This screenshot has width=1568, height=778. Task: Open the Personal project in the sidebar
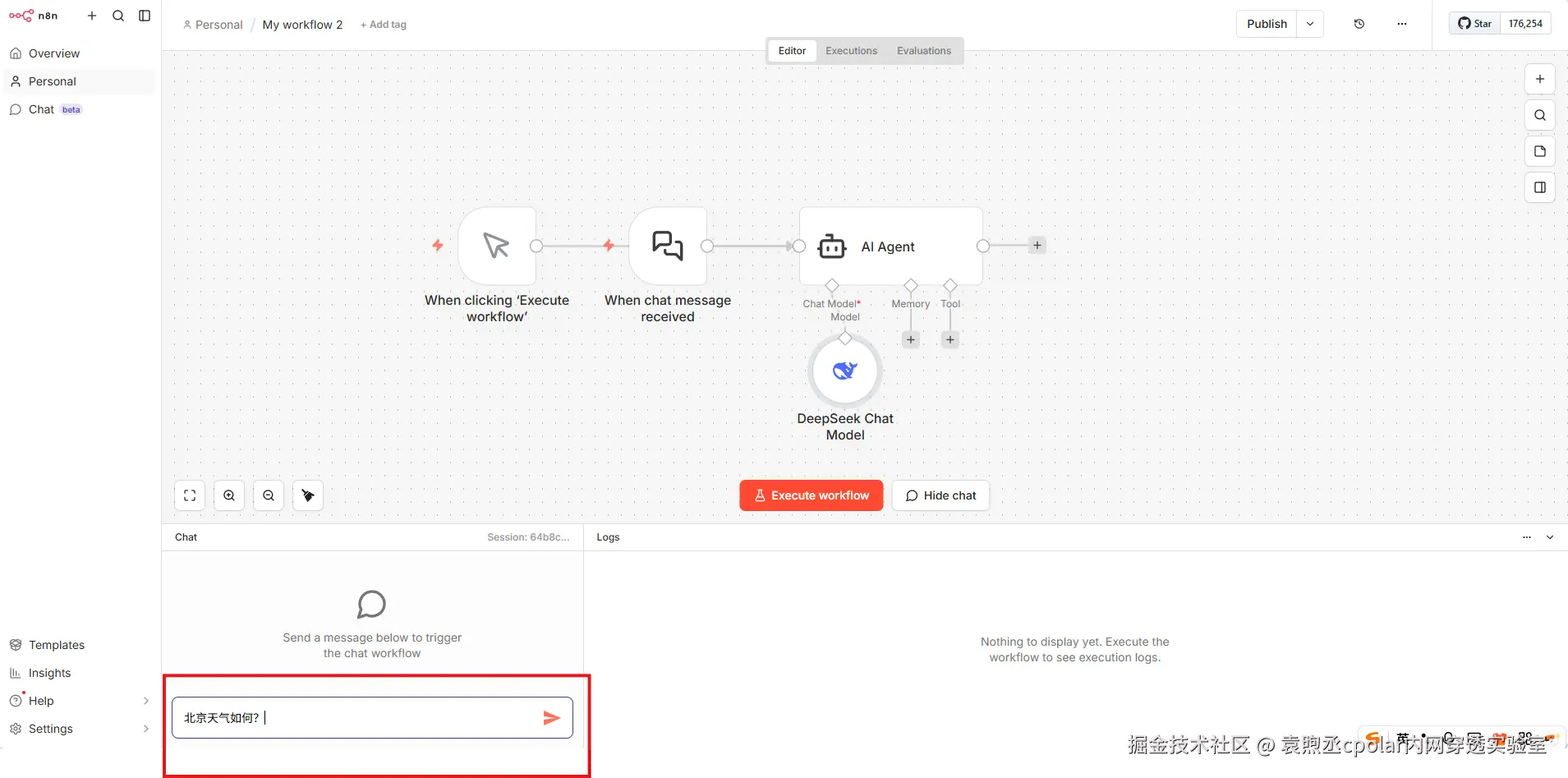coord(80,81)
